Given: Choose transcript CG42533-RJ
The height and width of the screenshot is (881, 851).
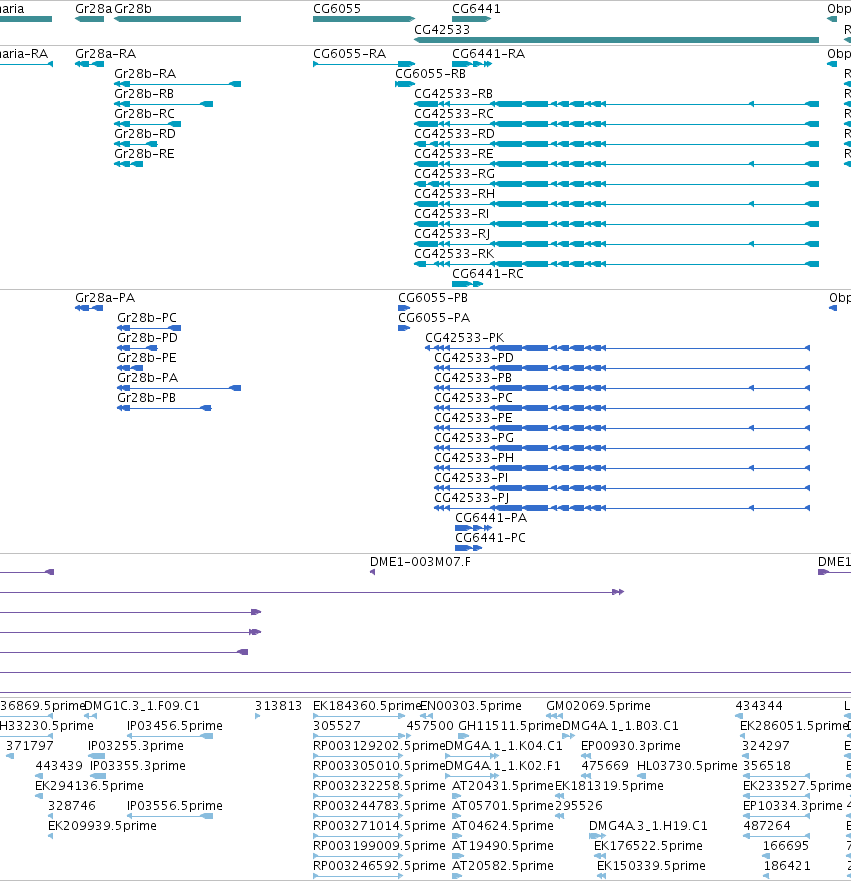Looking at the screenshot, I should coord(616,244).
